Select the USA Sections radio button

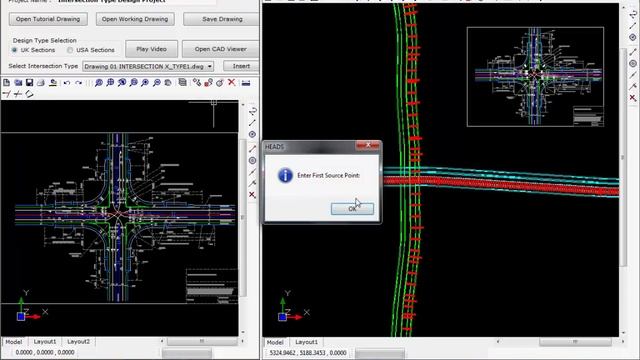tap(70, 50)
